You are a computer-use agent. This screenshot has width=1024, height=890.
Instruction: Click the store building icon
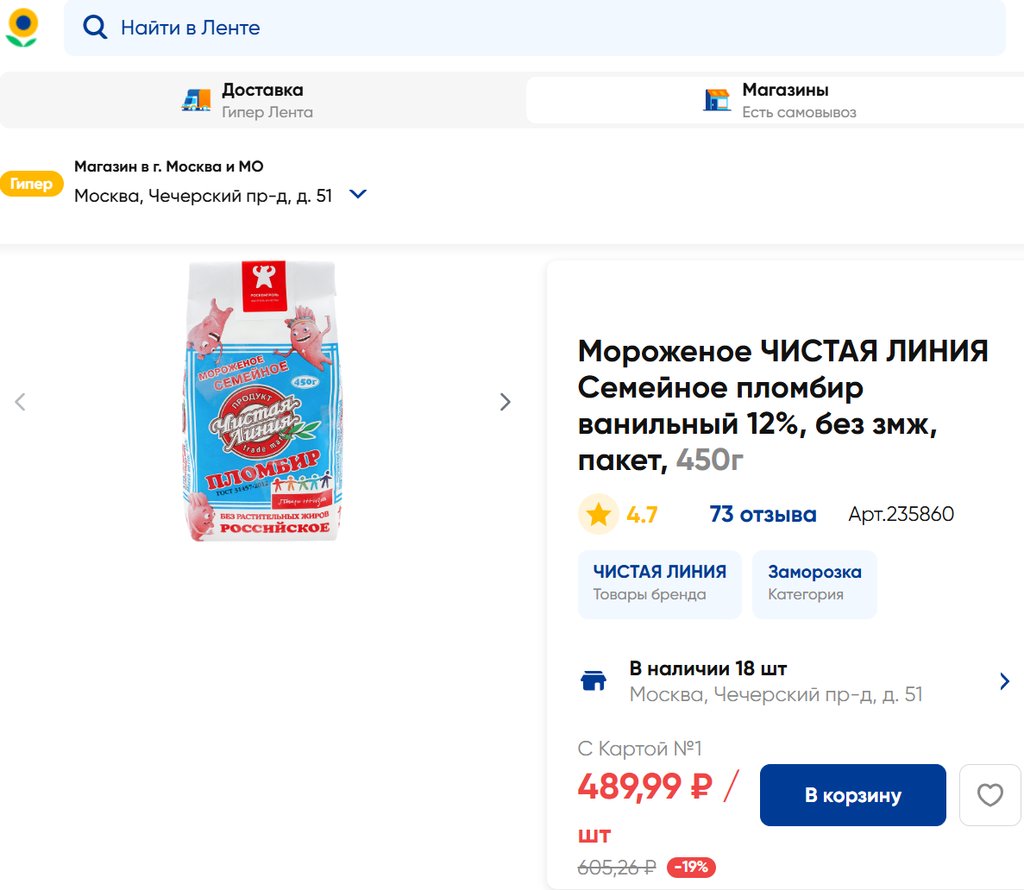pyautogui.click(x=716, y=100)
